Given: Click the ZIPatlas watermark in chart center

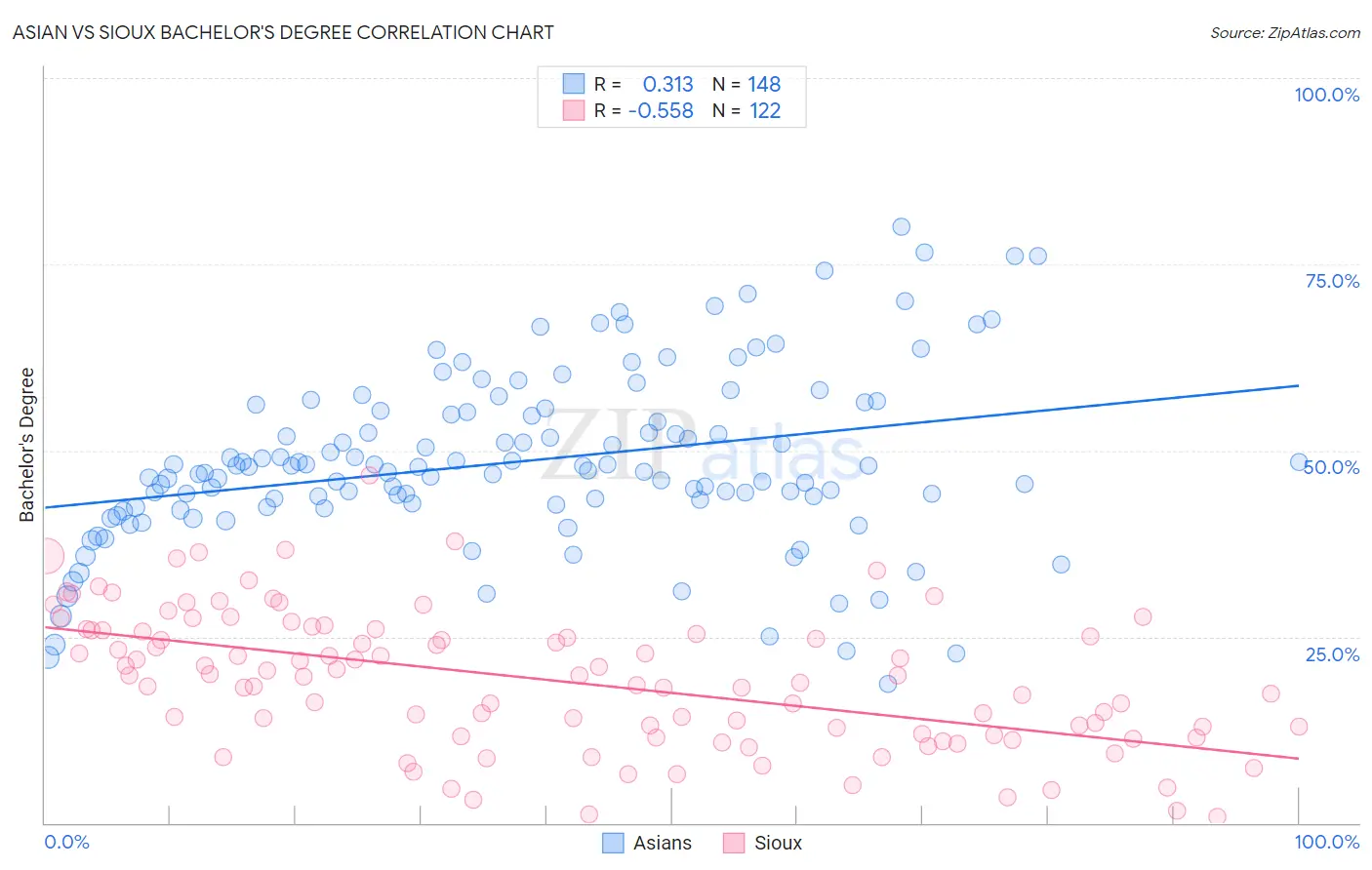Looking at the screenshot, I should point(701,446).
